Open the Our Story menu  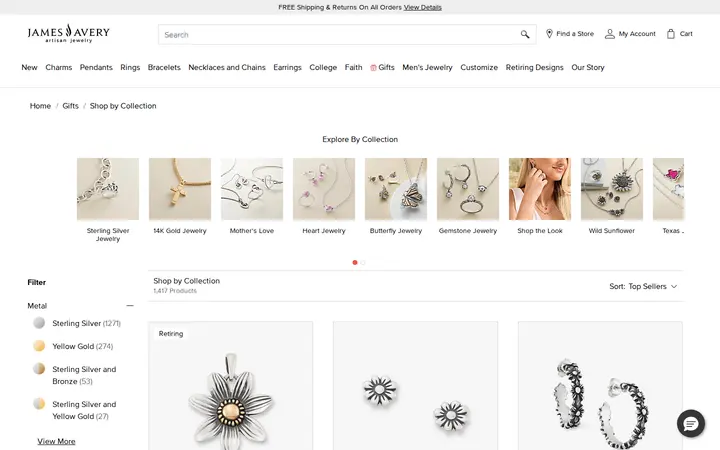click(x=588, y=68)
